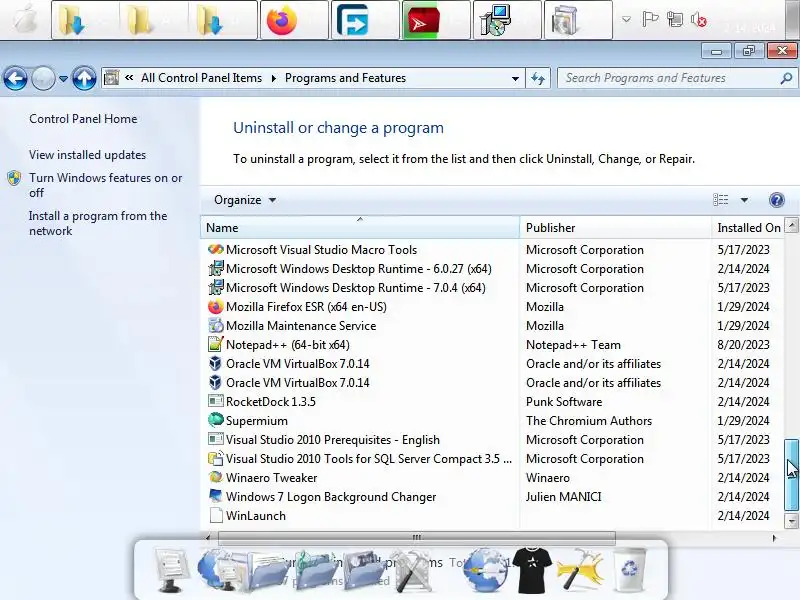Expand the address bar history dropdown
The height and width of the screenshot is (600, 800).
tap(515, 79)
